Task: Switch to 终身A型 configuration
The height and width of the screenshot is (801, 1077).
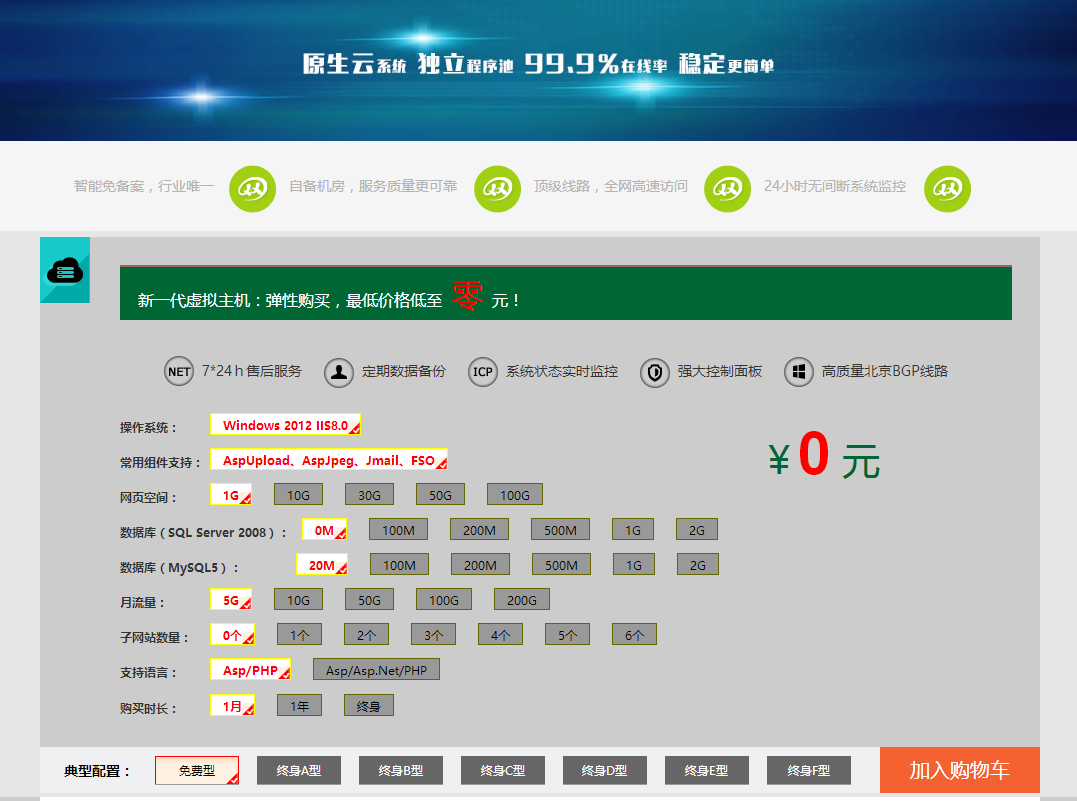Action: point(299,770)
